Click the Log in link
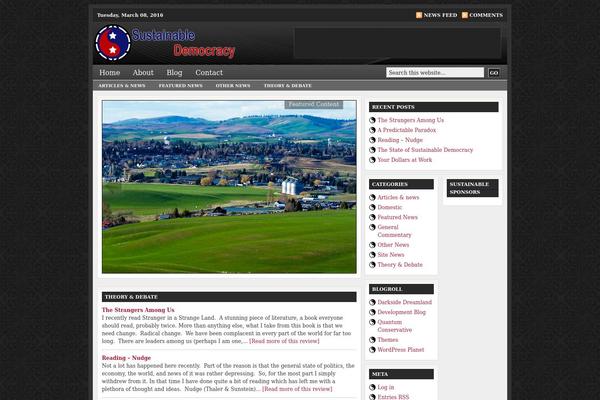Image resolution: width=600 pixels, height=400 pixels. (x=386, y=387)
